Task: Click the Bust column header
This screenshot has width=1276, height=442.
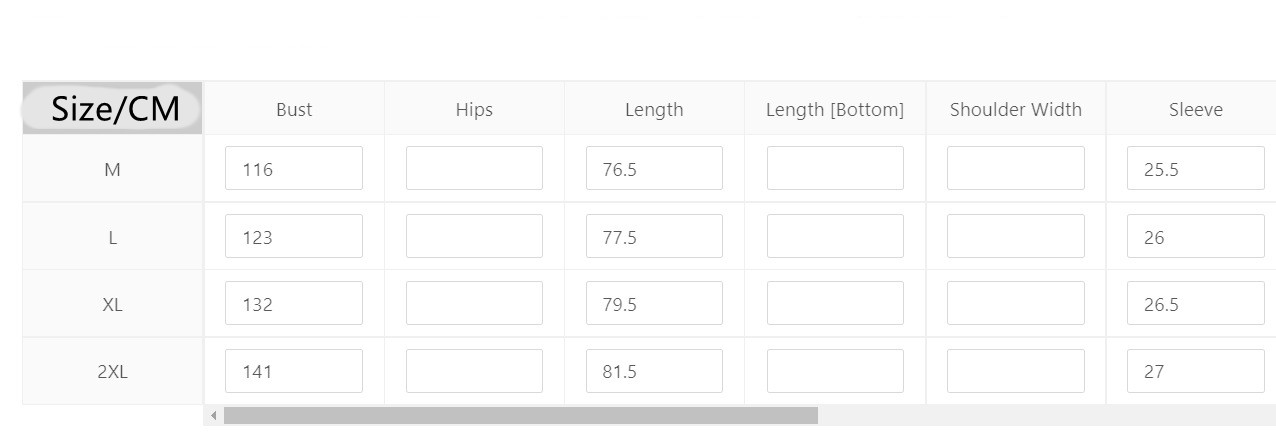Action: pyautogui.click(x=294, y=110)
